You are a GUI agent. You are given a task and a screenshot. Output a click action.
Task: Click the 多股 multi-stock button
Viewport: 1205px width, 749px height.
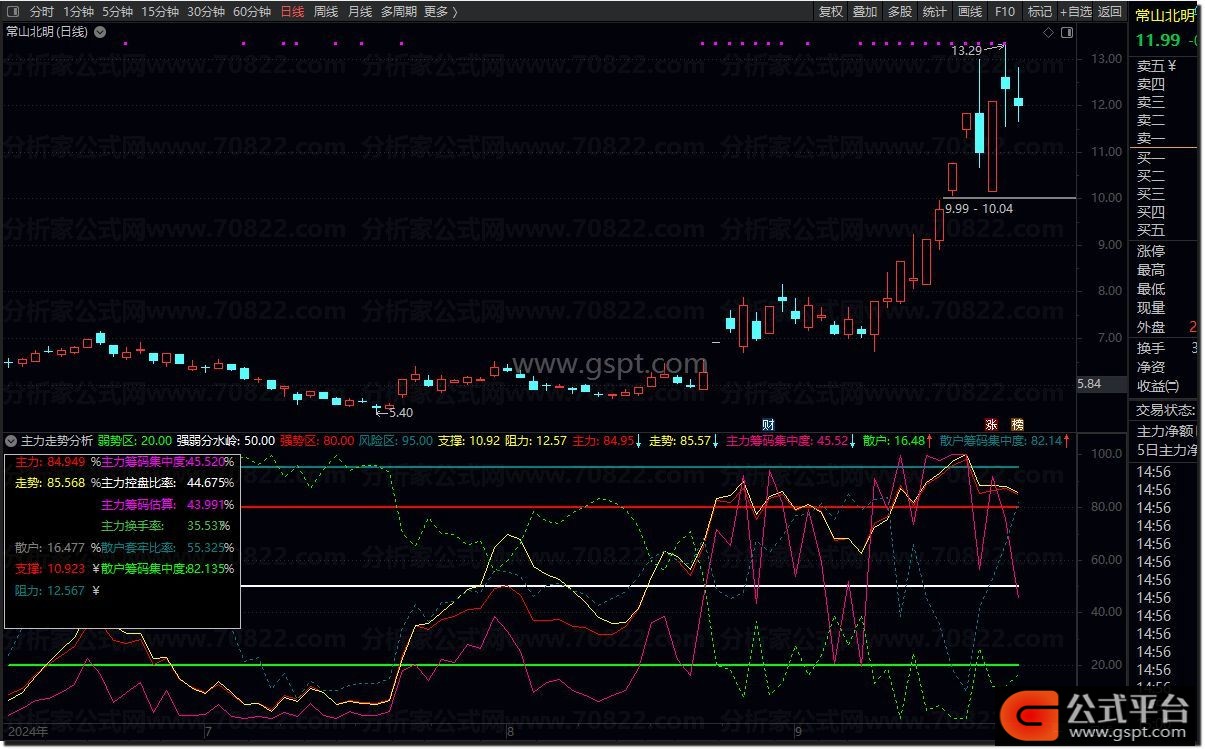tap(900, 12)
